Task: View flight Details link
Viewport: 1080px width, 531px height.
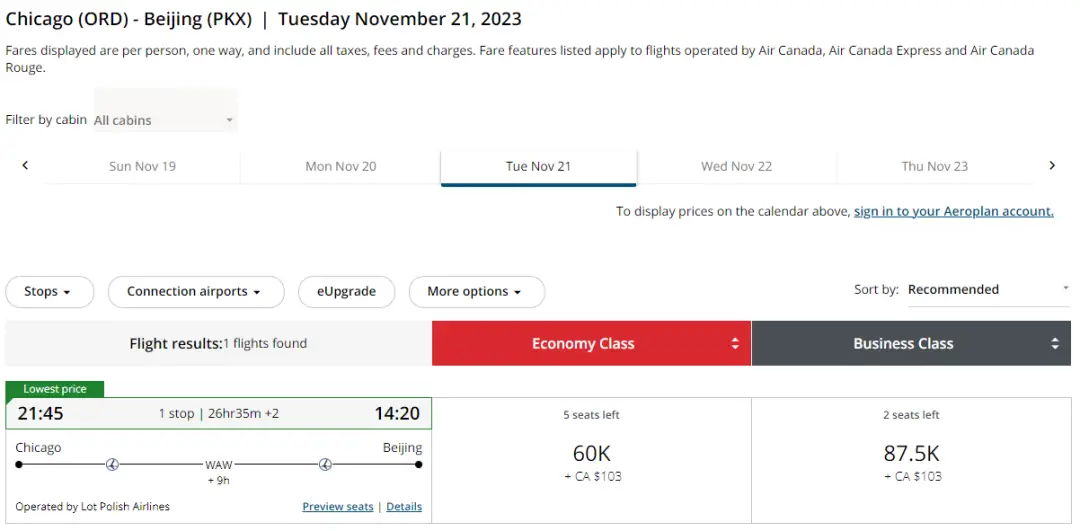Action: tap(404, 507)
